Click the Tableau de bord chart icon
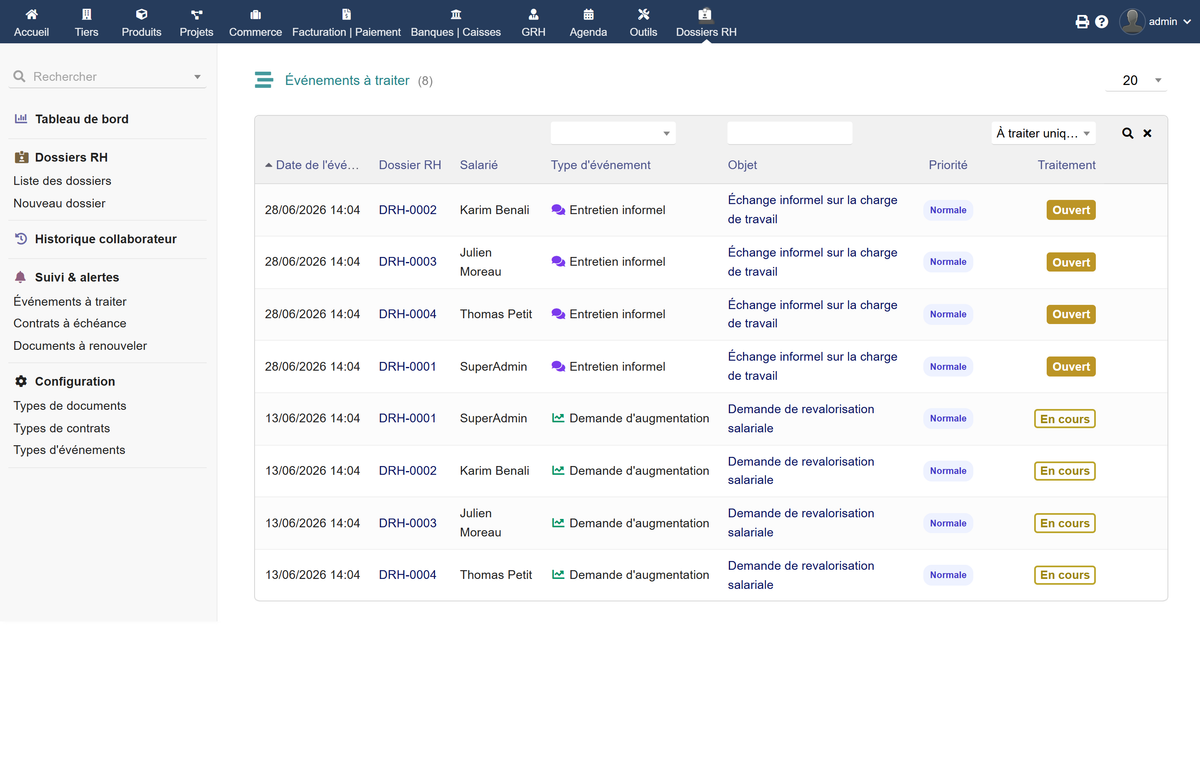This screenshot has height=783, width=1200. pos(21,119)
